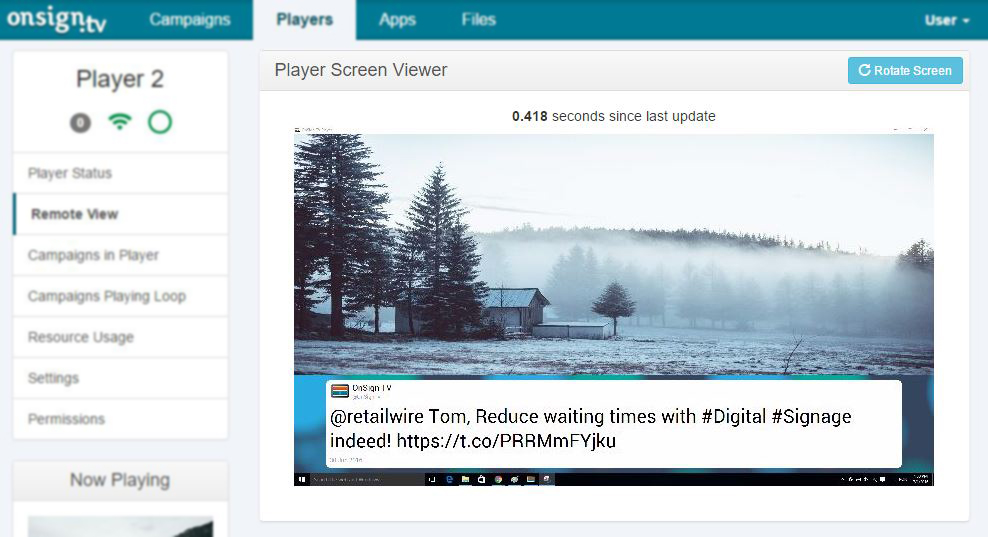Select the Players tab
Image resolution: width=988 pixels, height=537 pixels.
[304, 20]
